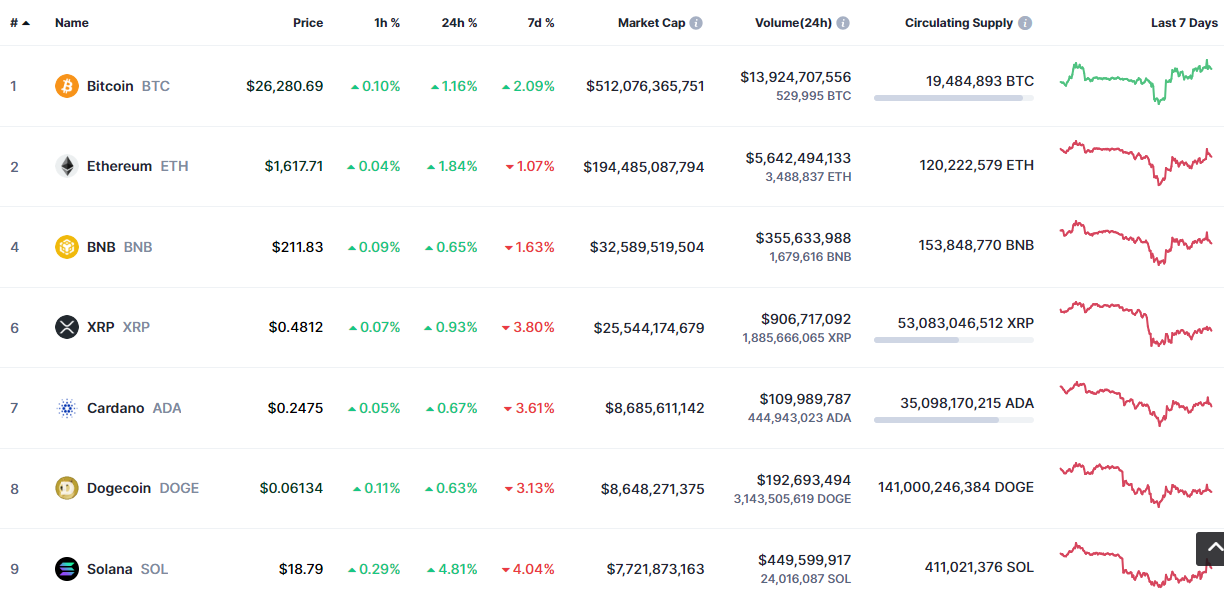Click XRP circulating supply progress bar
The height and width of the screenshot is (598, 1224).
[954, 340]
